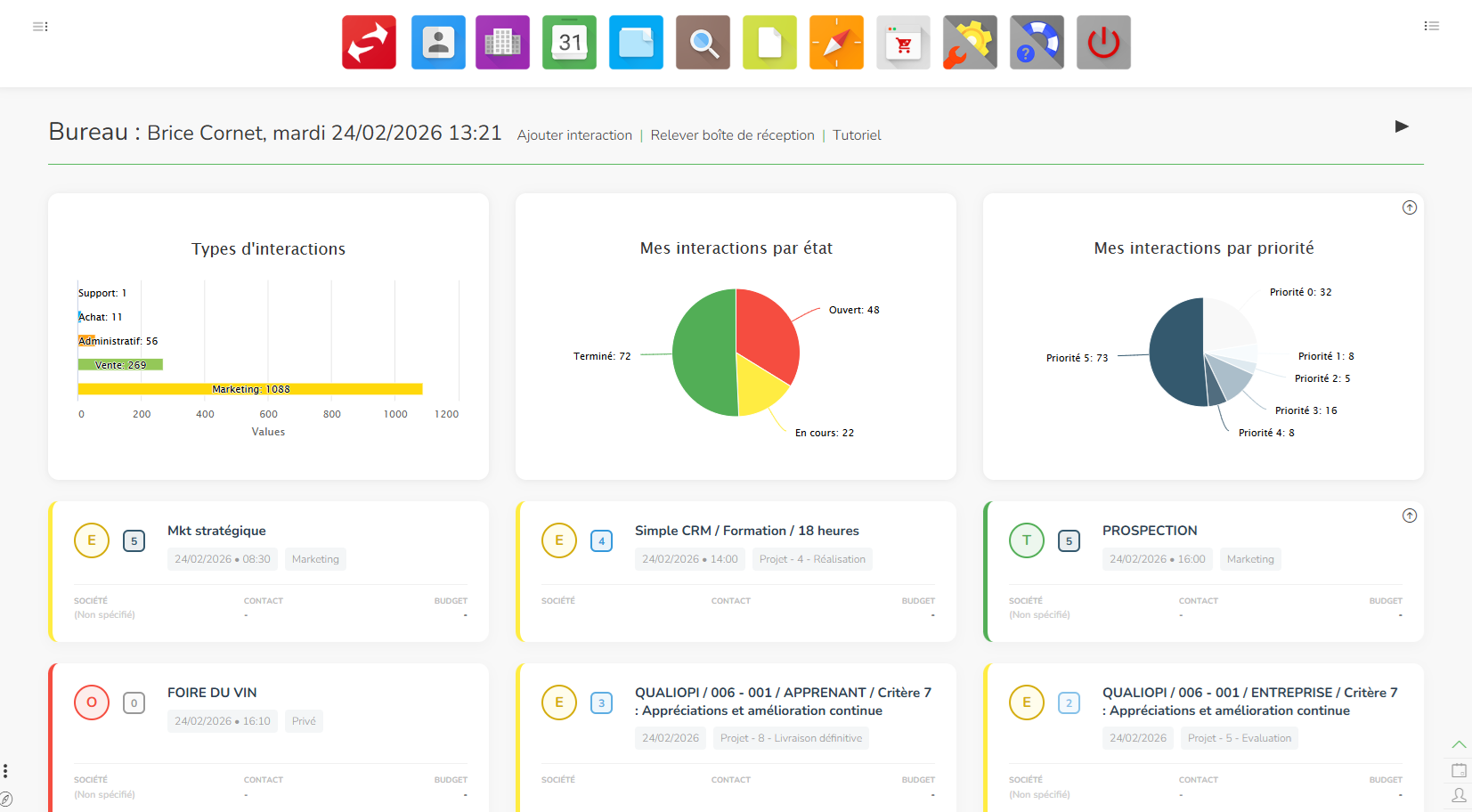This screenshot has width=1472, height=812.
Task: Open the 'FOIRE DU VIN' interaction card
Action: pyautogui.click(x=212, y=693)
